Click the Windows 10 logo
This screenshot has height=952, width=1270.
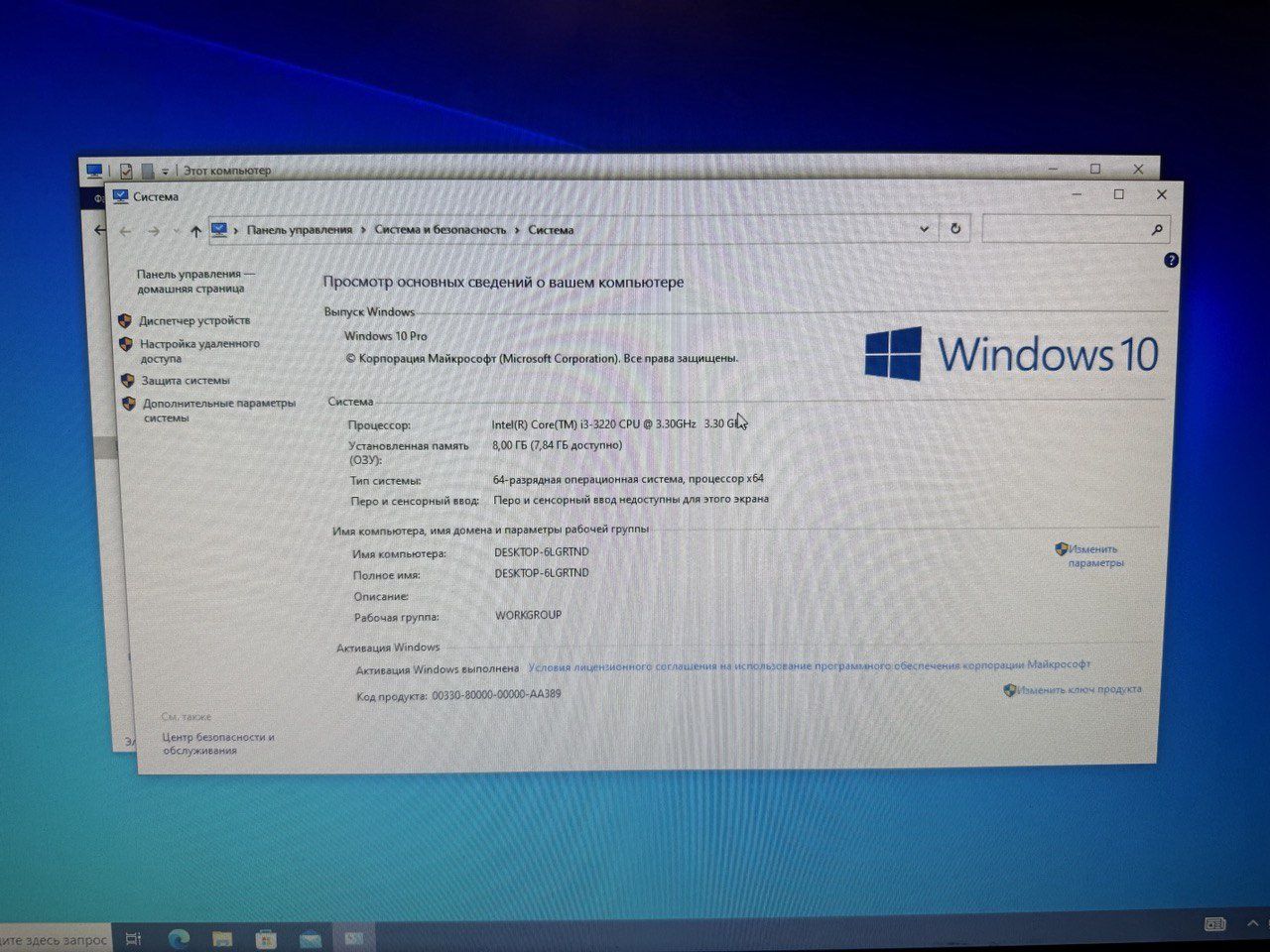click(x=1011, y=354)
